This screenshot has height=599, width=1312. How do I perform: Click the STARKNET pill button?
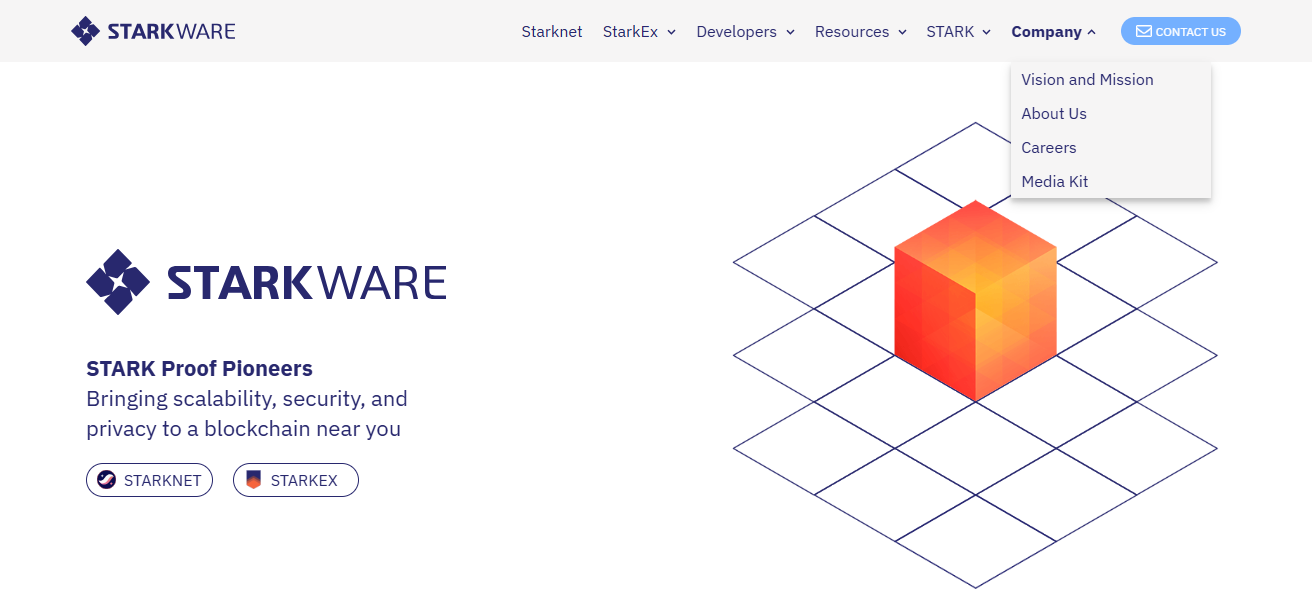[149, 480]
